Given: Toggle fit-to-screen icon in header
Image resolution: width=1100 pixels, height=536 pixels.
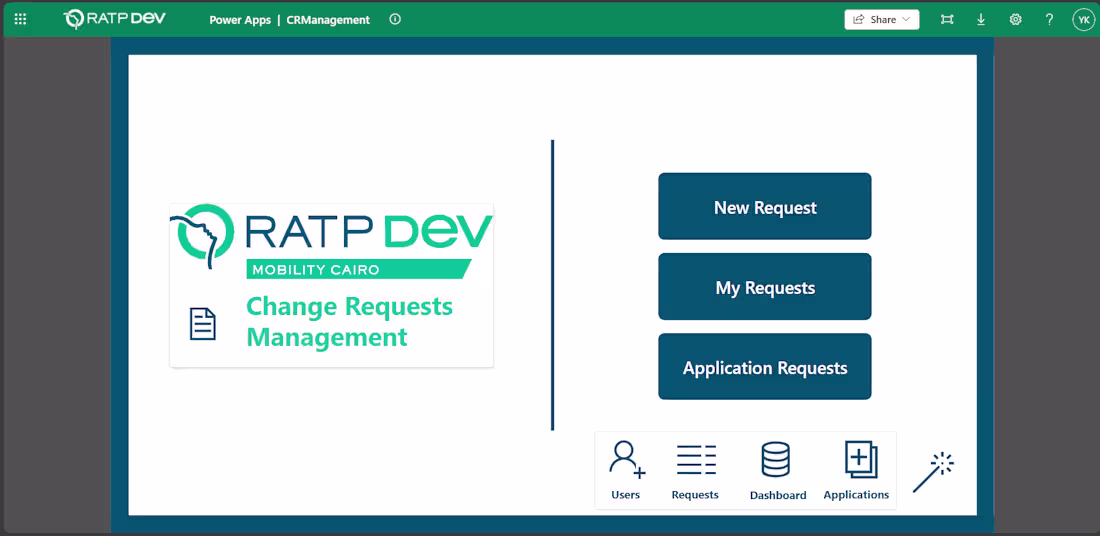Looking at the screenshot, I should tap(947, 20).
